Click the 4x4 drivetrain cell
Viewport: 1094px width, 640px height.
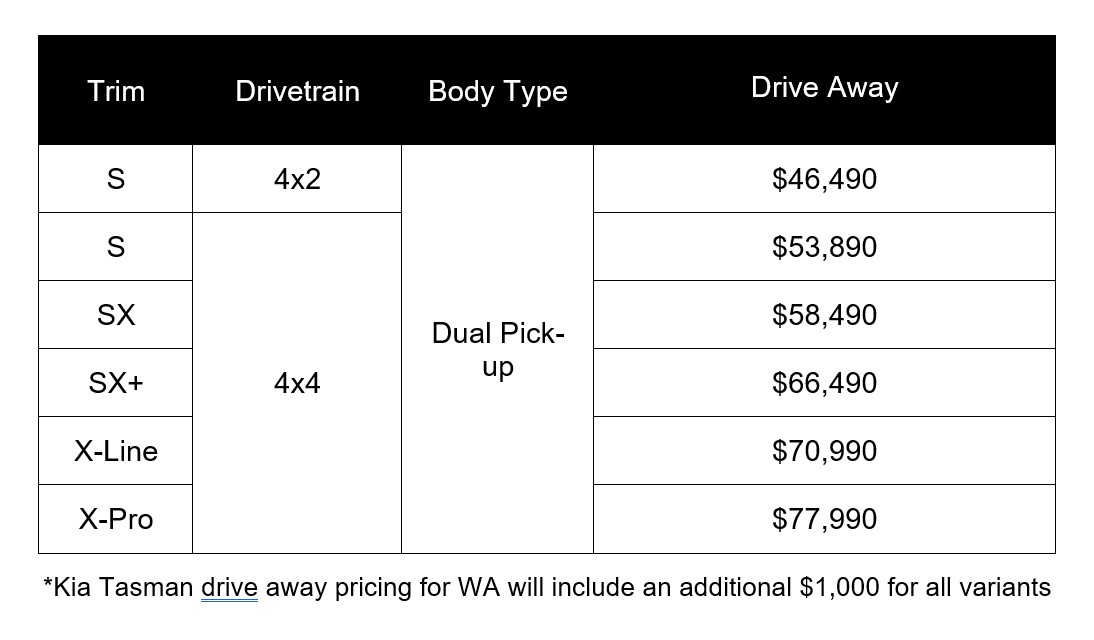click(x=297, y=383)
